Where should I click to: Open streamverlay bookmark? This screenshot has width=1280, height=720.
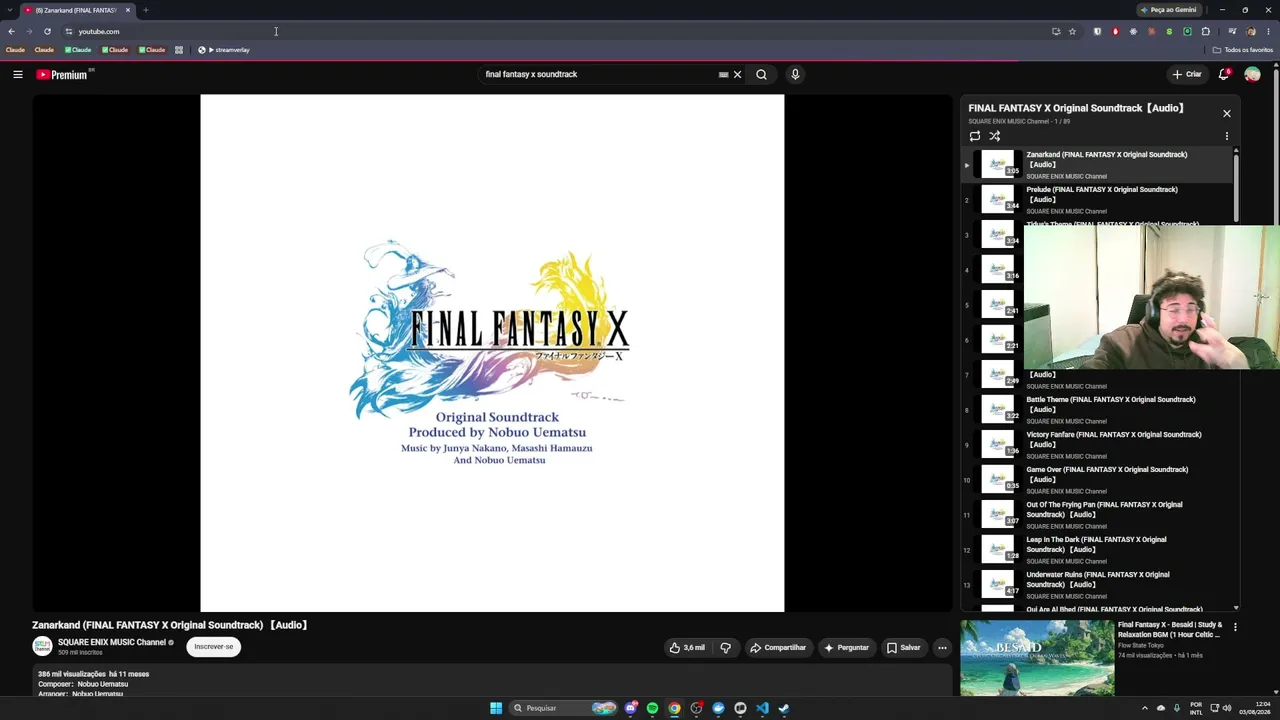(x=224, y=50)
